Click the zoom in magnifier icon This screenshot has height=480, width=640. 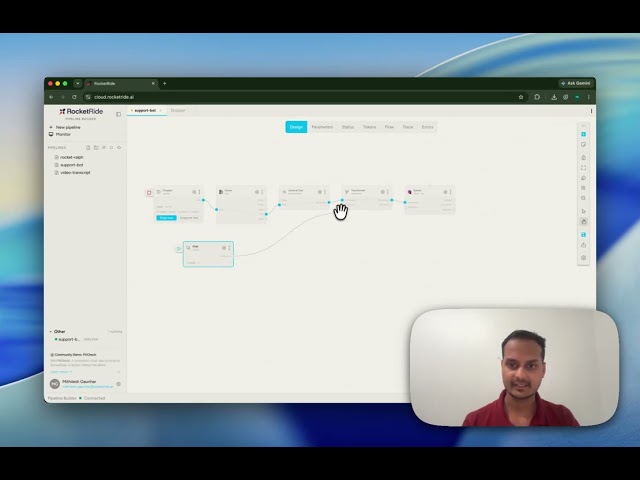click(x=583, y=188)
